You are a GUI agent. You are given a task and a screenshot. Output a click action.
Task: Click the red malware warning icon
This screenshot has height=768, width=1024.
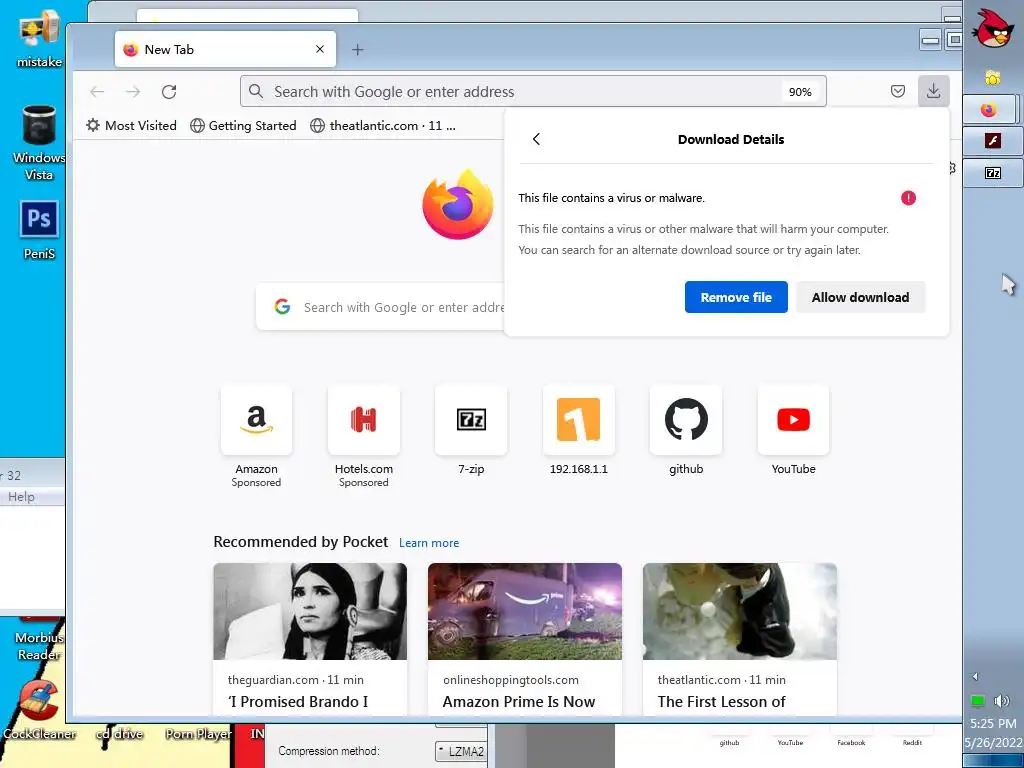[x=908, y=198]
